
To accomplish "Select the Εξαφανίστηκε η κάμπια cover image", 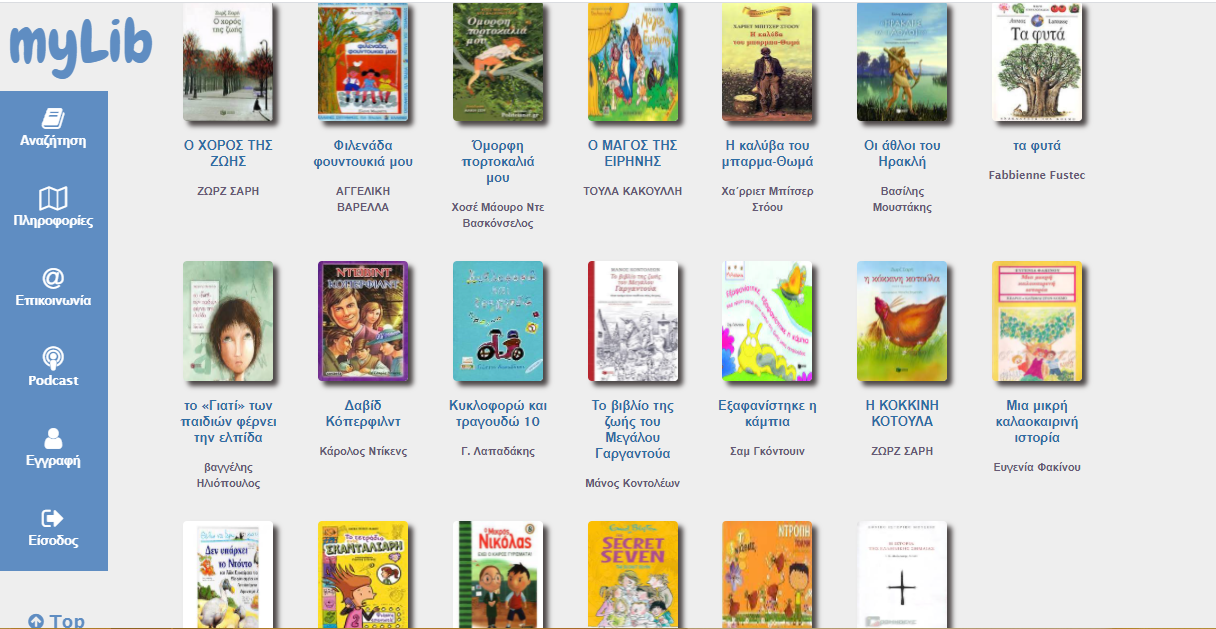I will click(767, 322).
